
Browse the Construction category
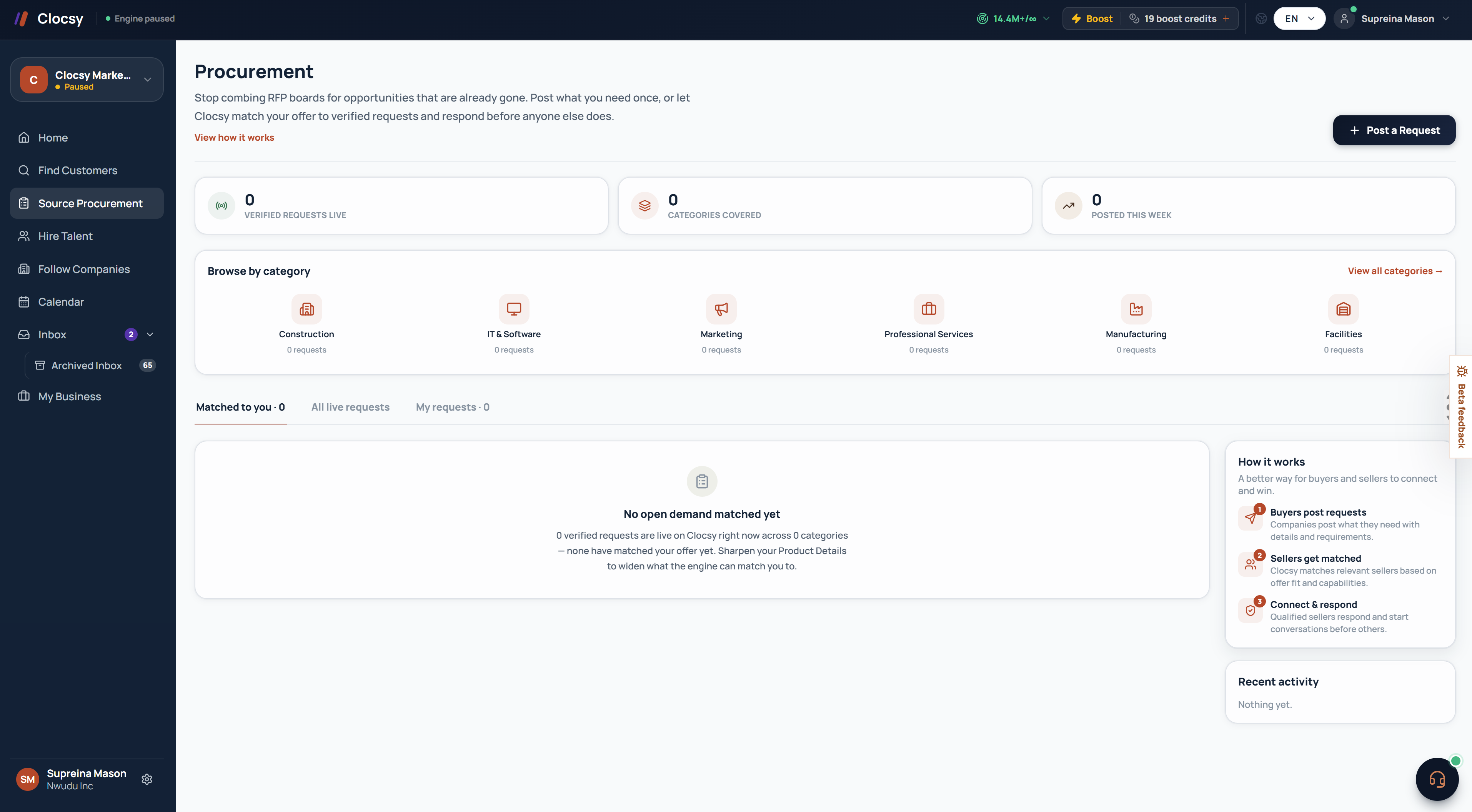click(x=307, y=324)
